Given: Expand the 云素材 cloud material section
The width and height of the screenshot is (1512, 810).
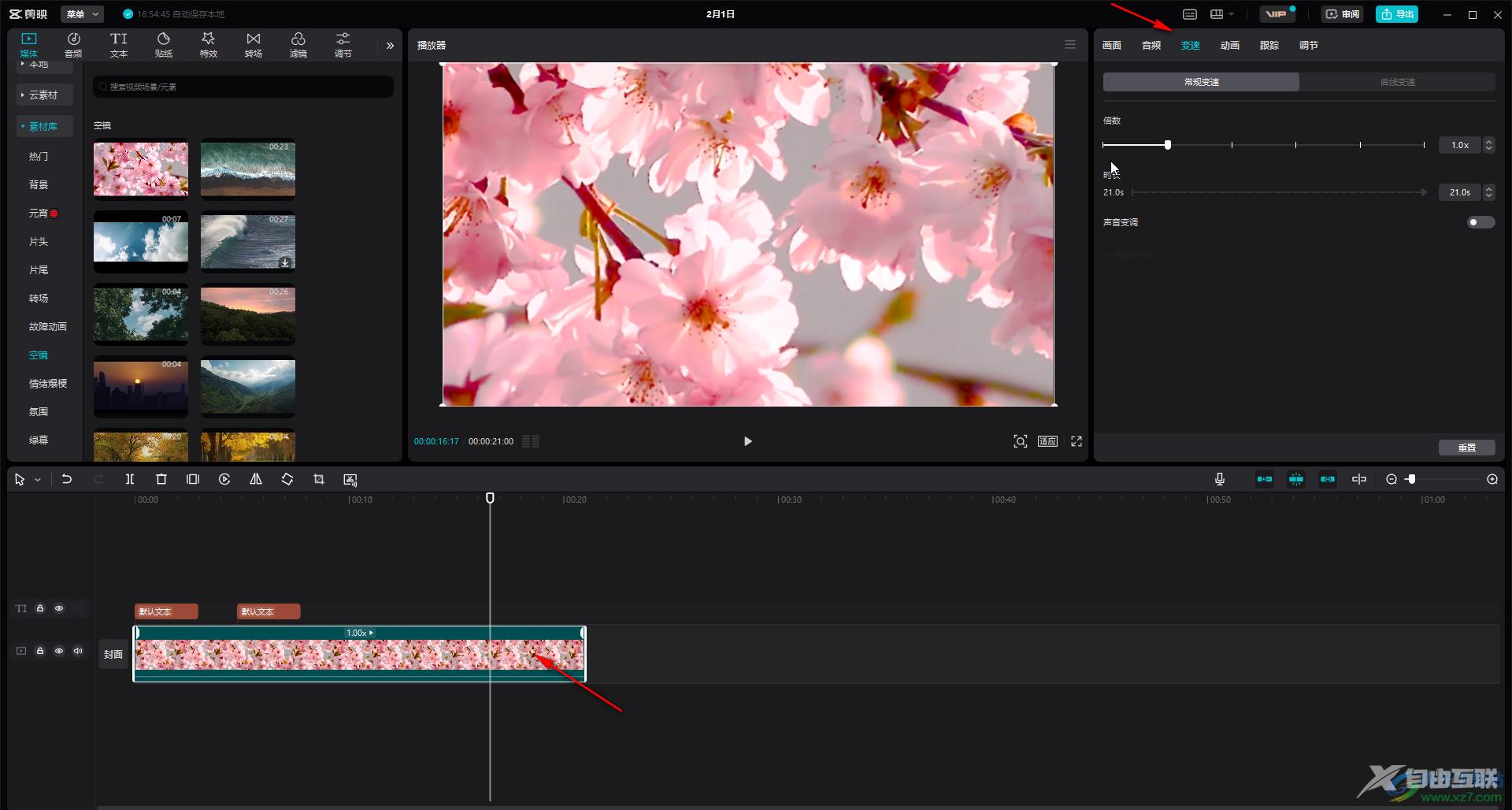Looking at the screenshot, I should click(44, 95).
